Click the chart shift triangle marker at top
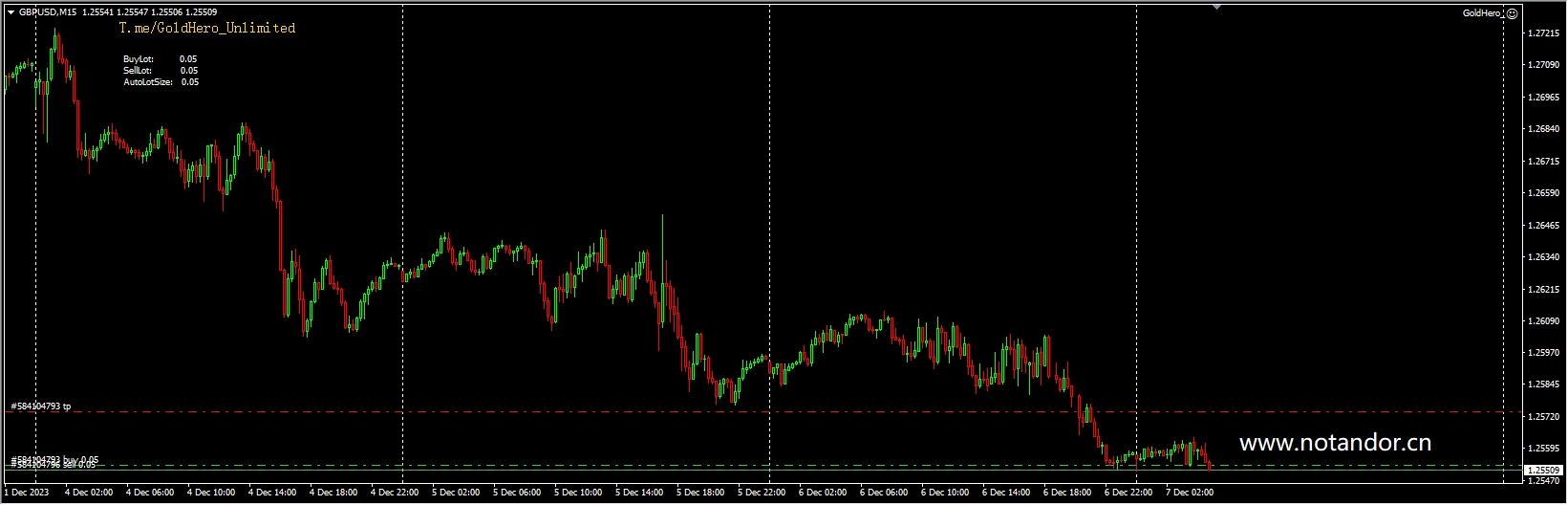1568x505 pixels. 1216,7
